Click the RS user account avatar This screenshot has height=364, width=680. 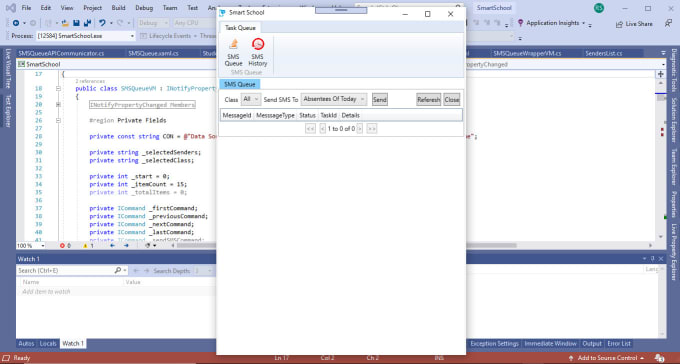coord(599,8)
